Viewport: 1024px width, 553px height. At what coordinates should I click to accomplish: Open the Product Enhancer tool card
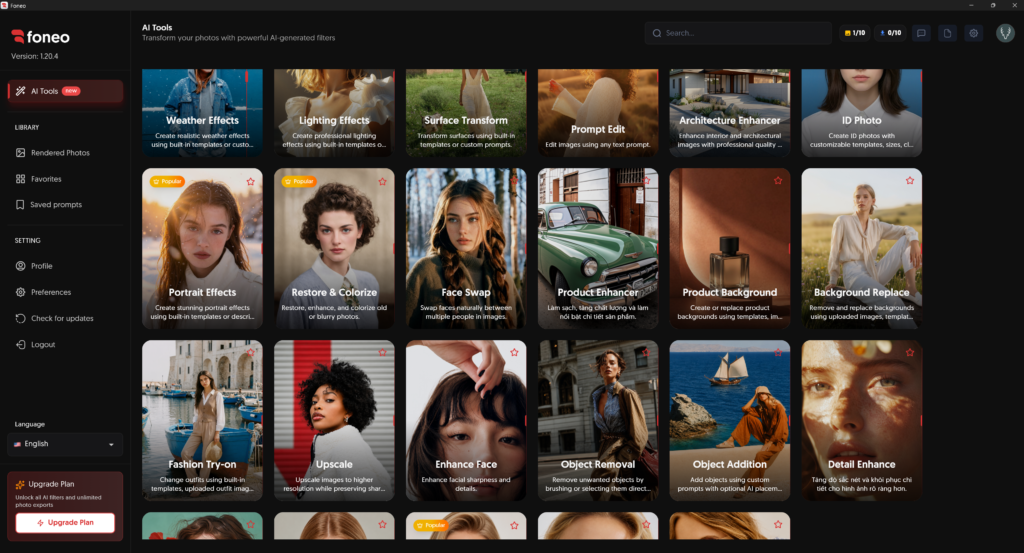(598, 249)
